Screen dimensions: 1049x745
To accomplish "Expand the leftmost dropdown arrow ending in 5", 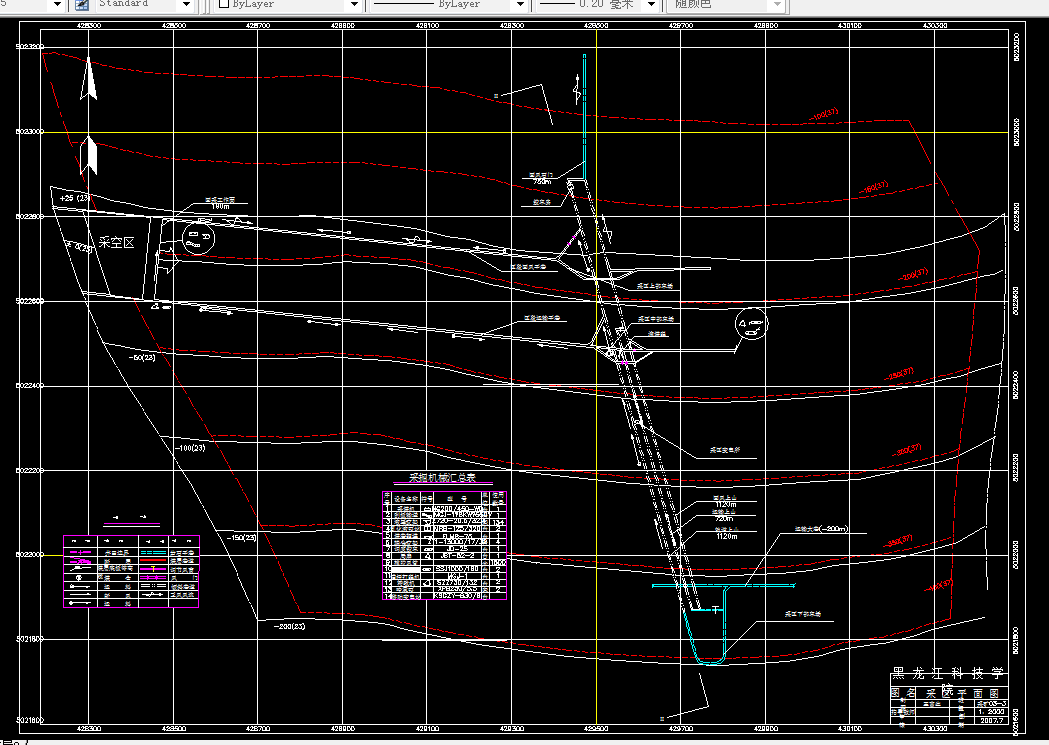I will (x=58, y=5).
